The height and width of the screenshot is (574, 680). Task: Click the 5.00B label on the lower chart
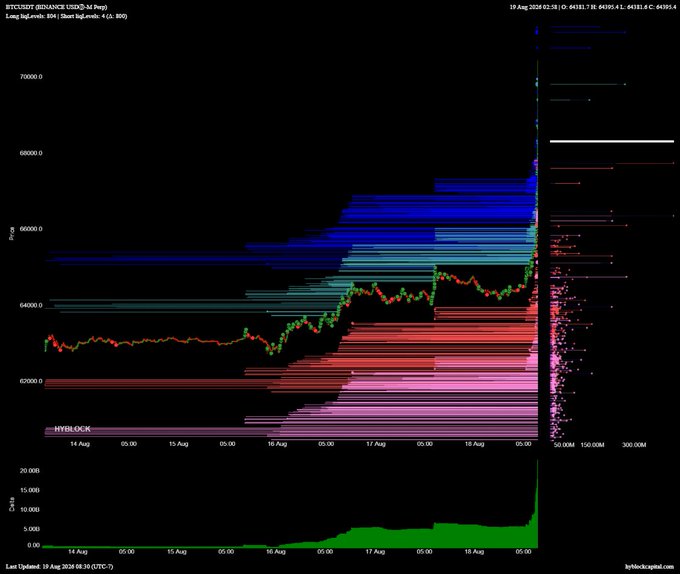(x=32, y=529)
